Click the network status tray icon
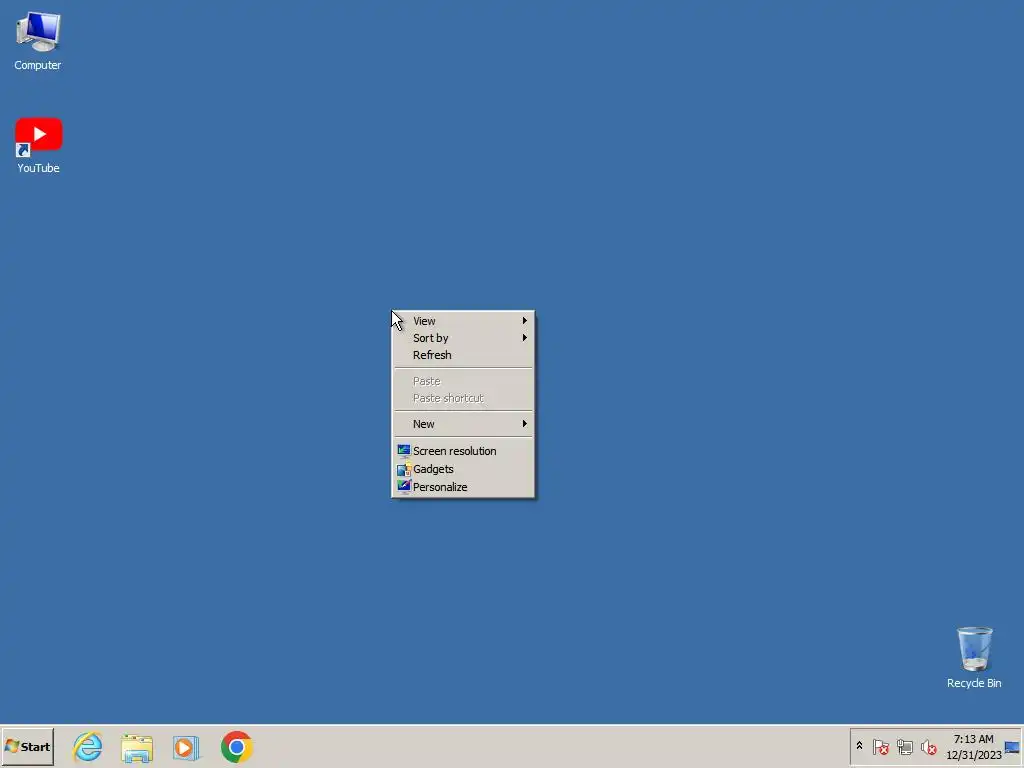The image size is (1024, 768). [x=904, y=746]
